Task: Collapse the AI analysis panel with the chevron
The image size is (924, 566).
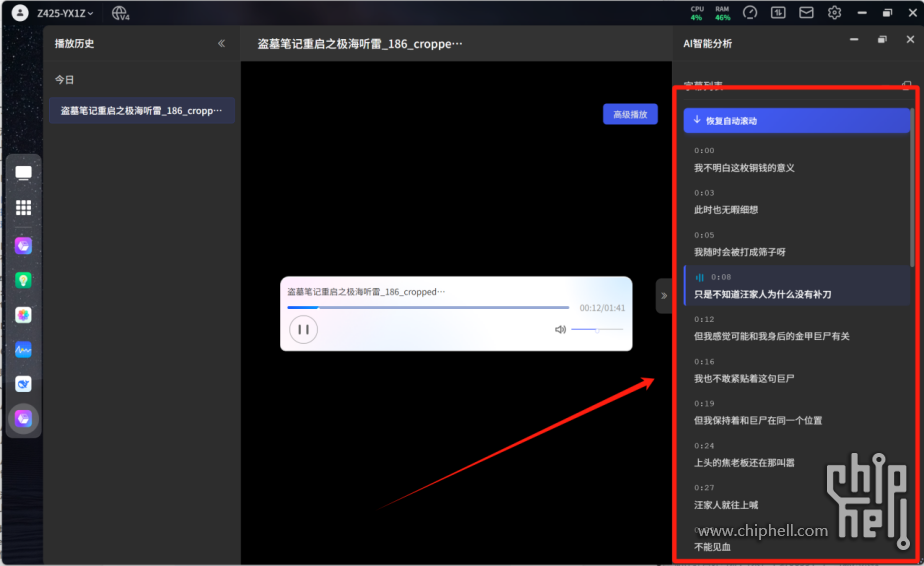Action: coord(664,296)
